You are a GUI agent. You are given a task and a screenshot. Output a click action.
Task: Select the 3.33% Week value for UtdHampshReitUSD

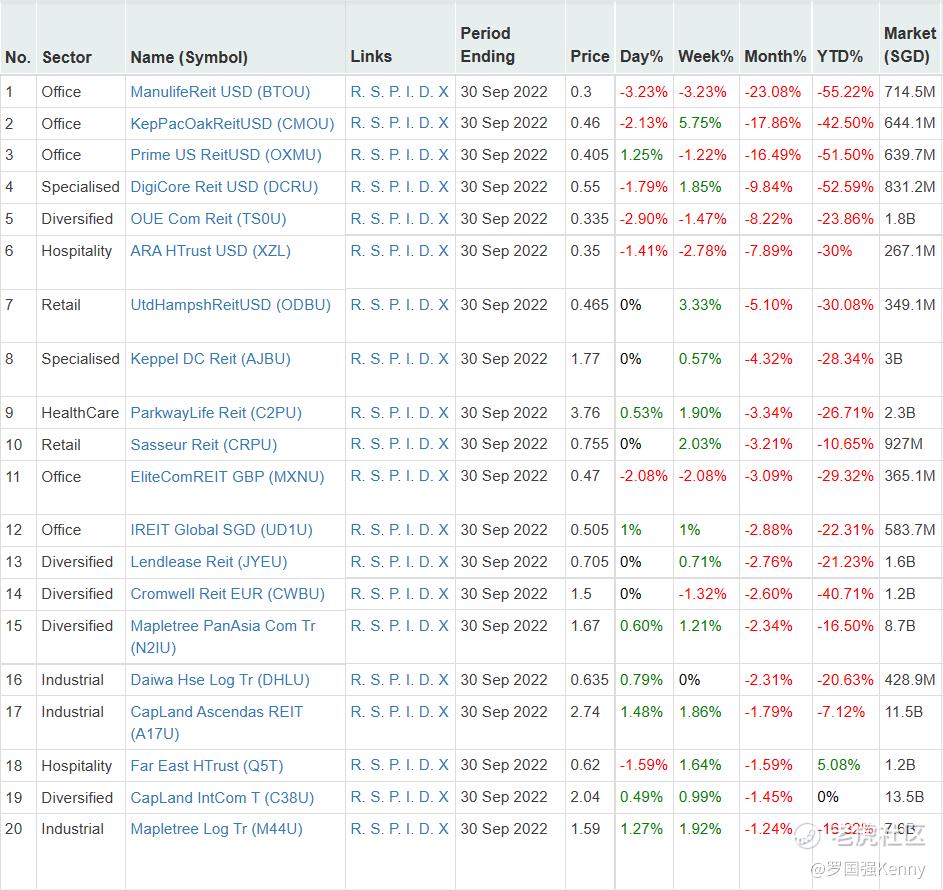point(700,305)
